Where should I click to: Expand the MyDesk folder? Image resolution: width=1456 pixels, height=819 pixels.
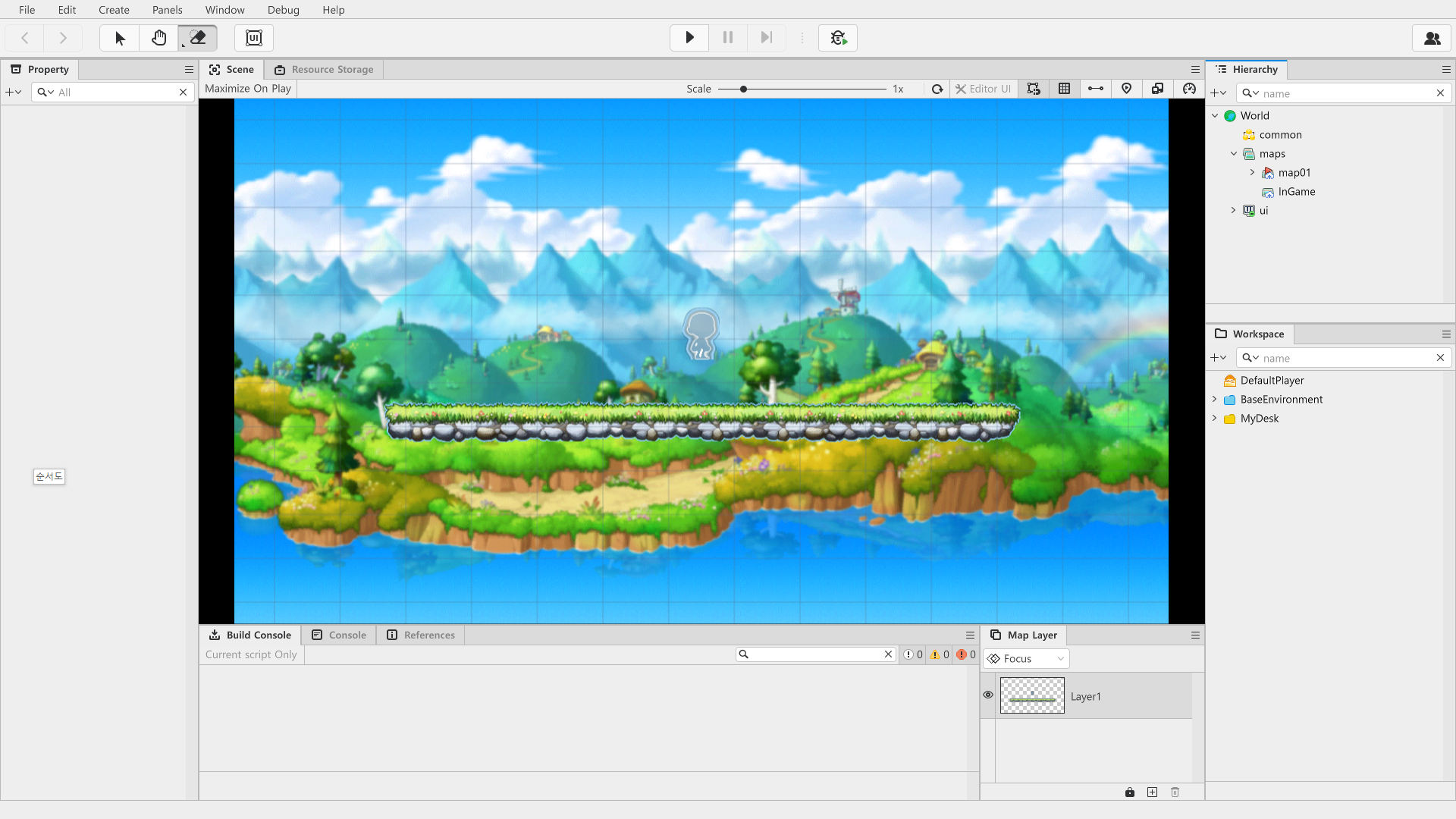[1215, 418]
